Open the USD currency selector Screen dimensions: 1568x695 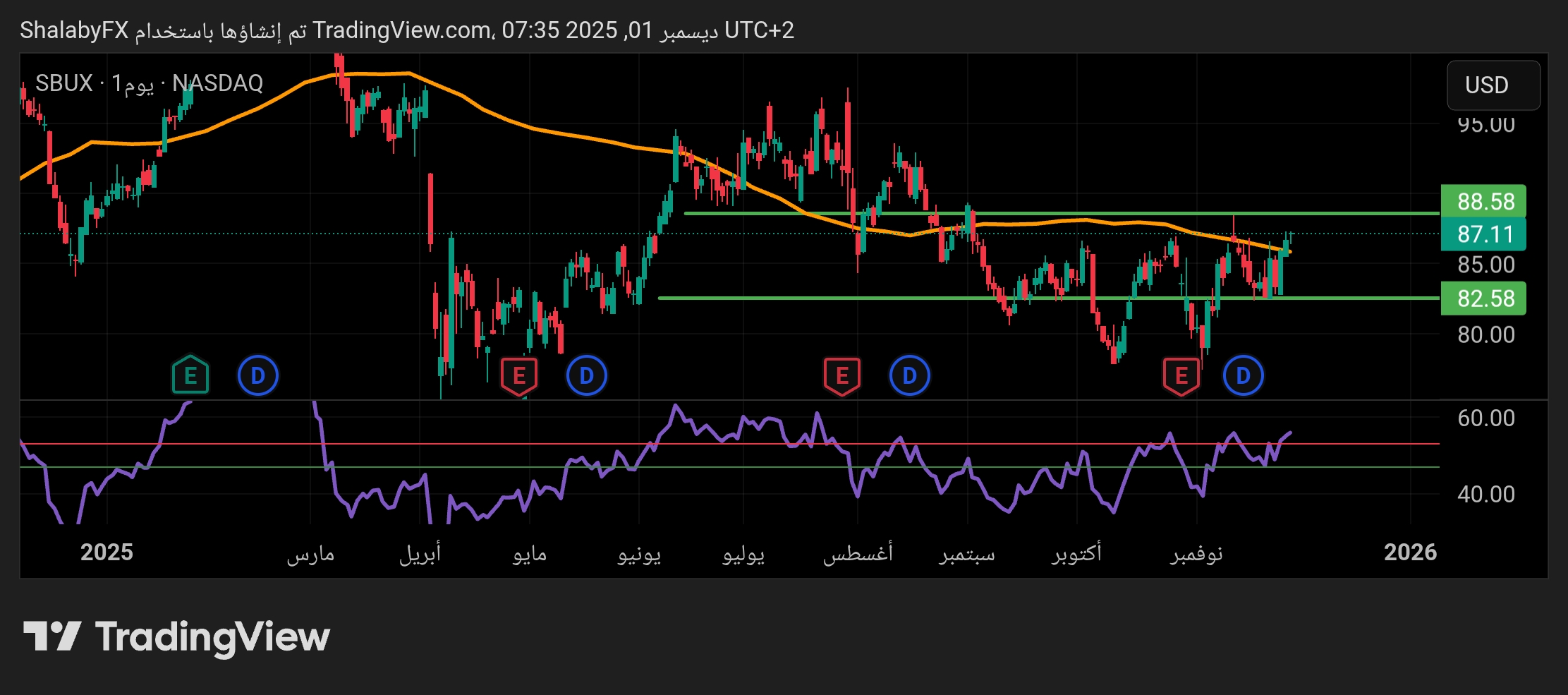pyautogui.click(x=1493, y=85)
